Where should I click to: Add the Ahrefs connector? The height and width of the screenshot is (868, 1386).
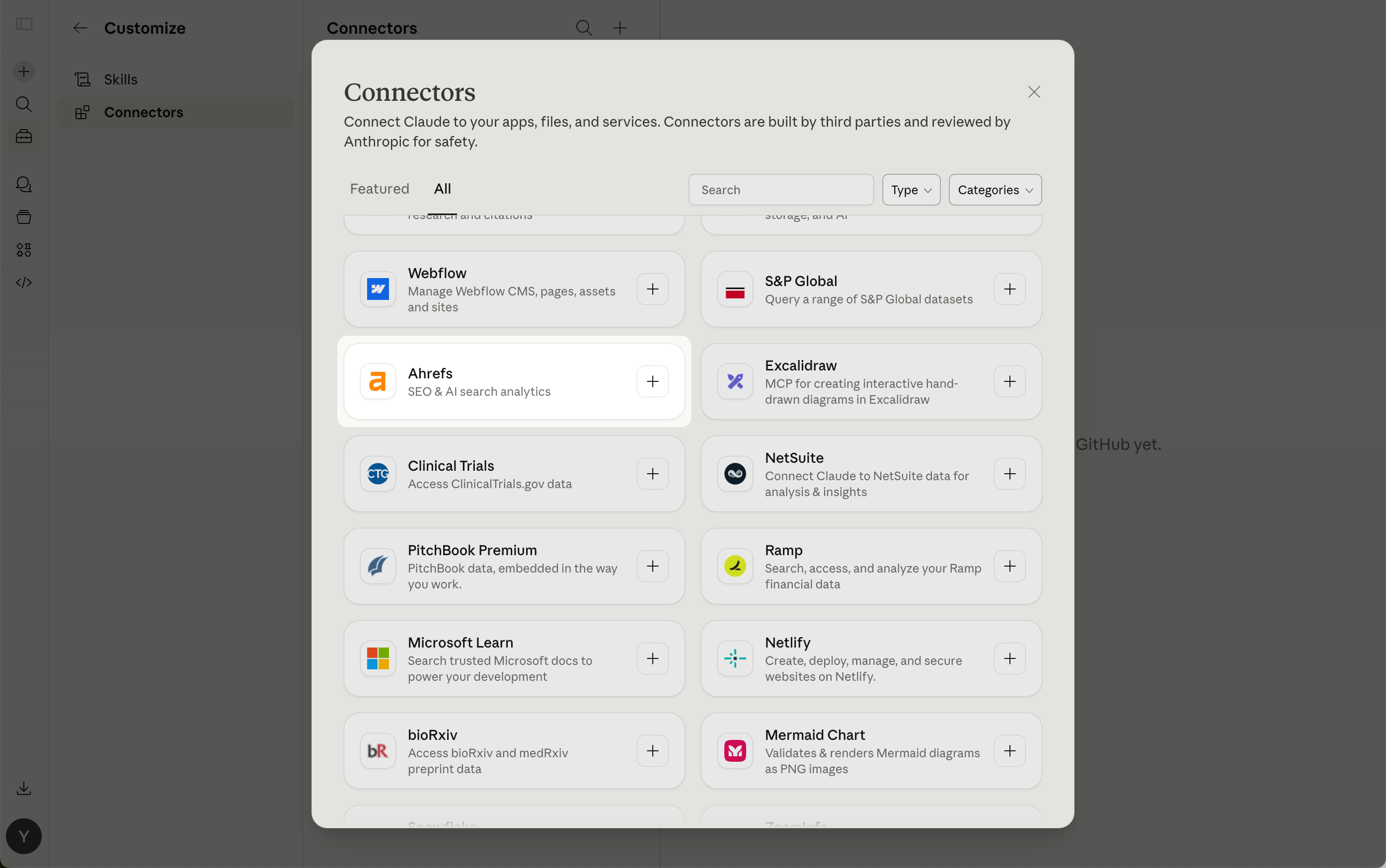click(652, 381)
